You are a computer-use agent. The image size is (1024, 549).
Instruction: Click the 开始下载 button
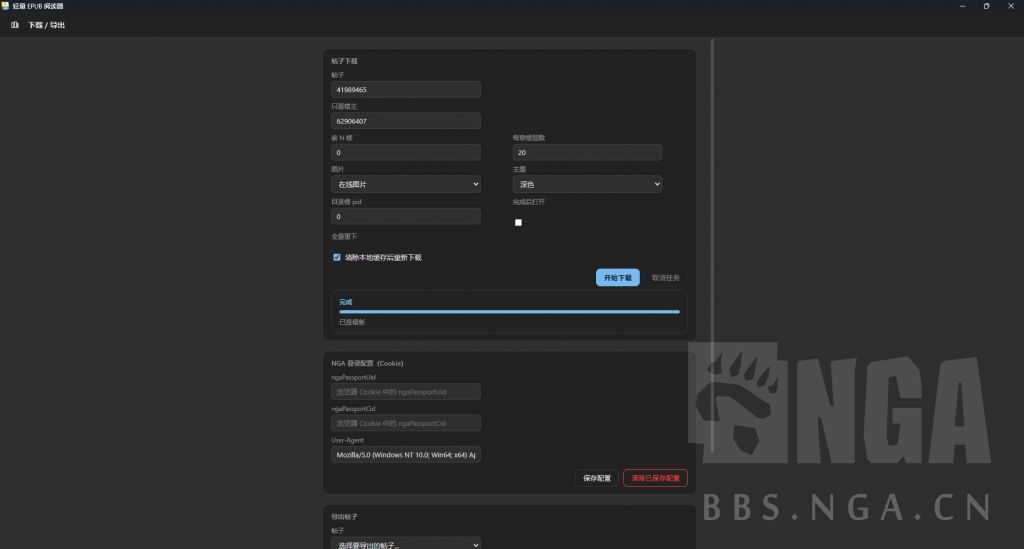(617, 277)
